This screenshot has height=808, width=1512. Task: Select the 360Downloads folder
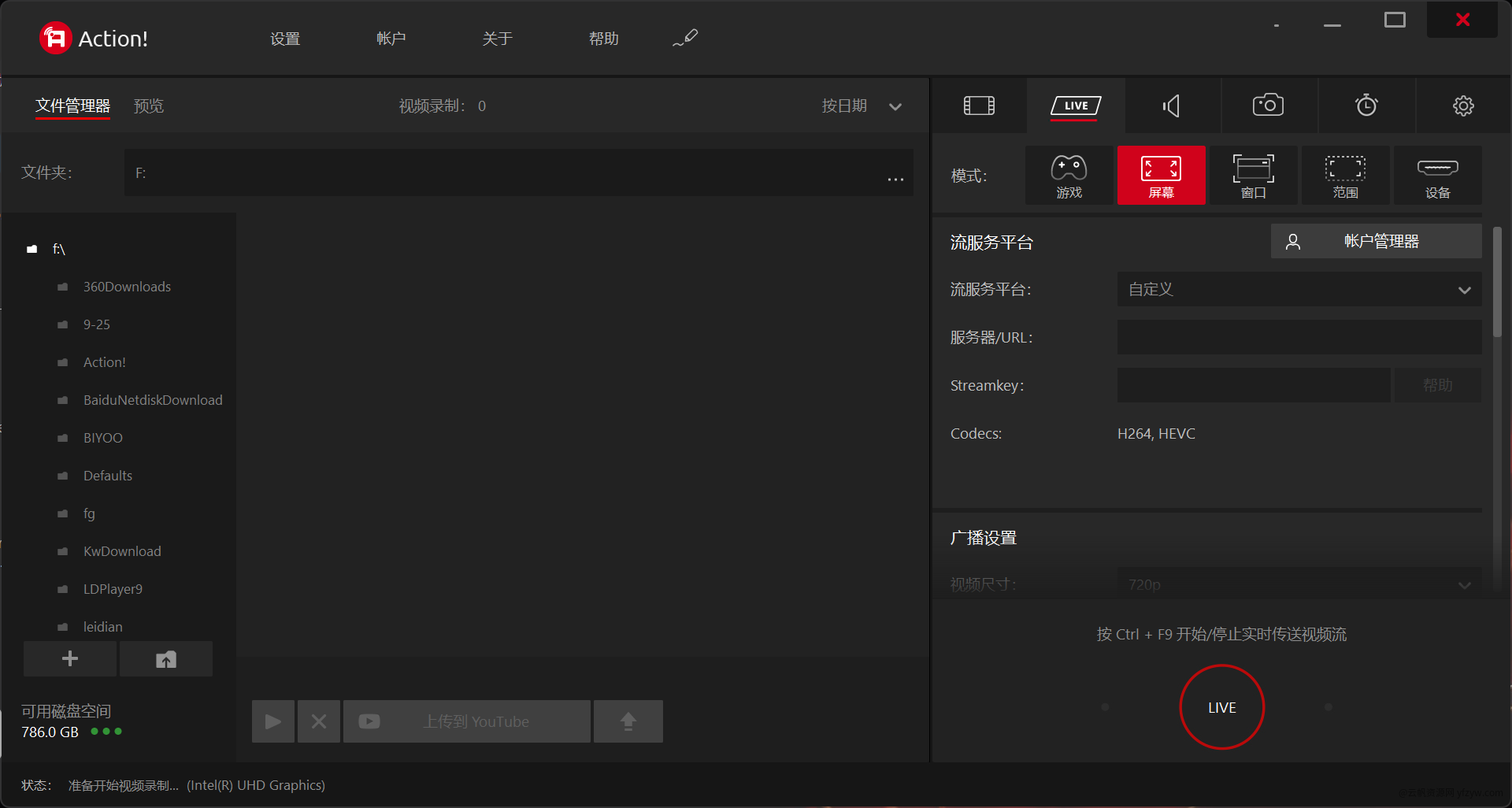(127, 287)
